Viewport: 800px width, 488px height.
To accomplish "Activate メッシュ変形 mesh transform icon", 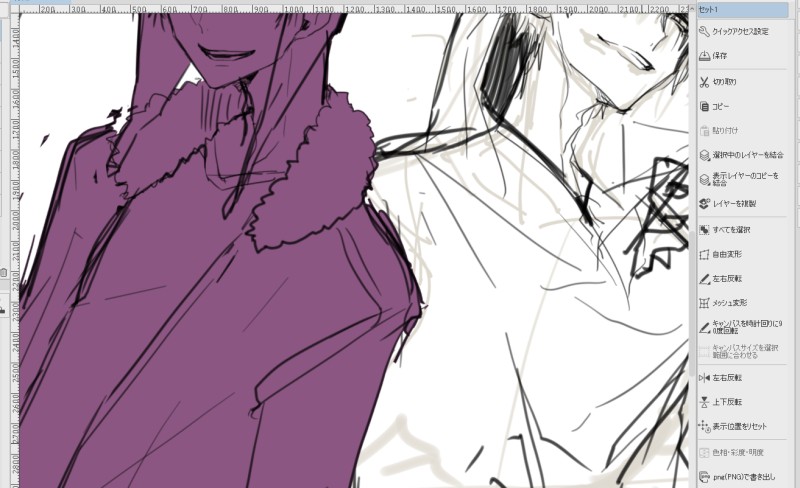I will (704, 303).
